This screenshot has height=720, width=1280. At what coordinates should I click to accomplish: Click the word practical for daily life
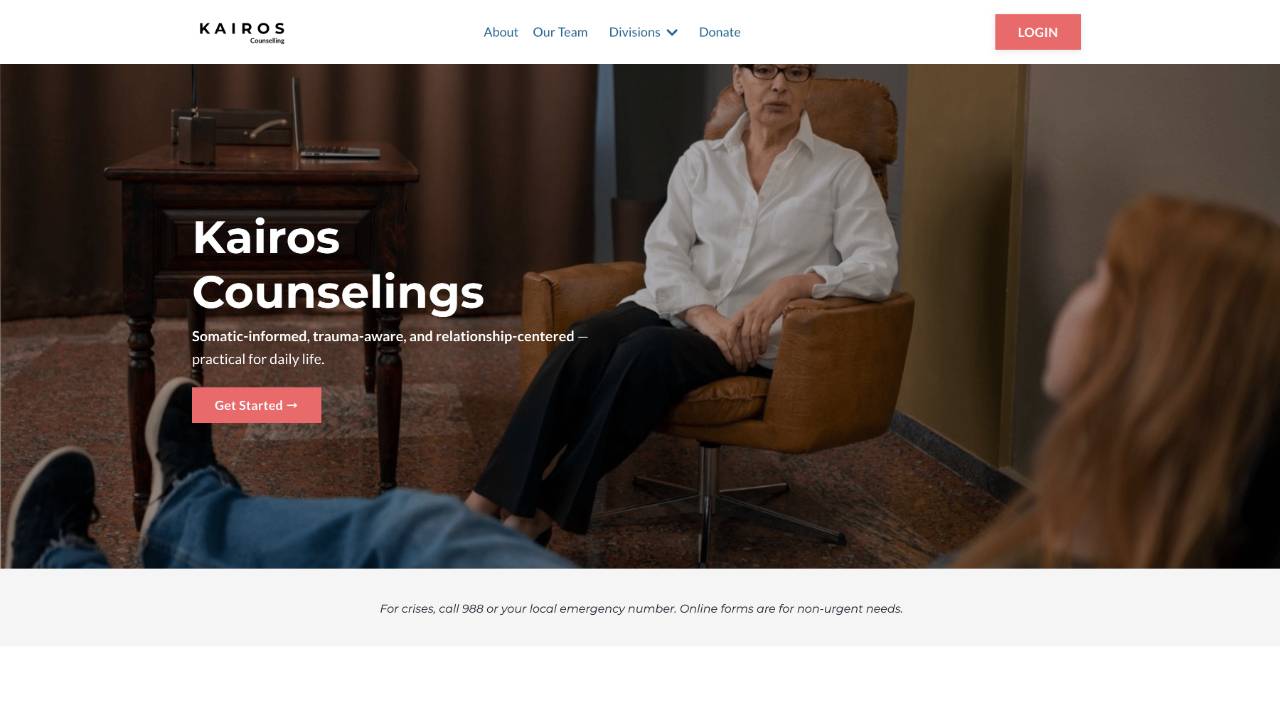(258, 359)
